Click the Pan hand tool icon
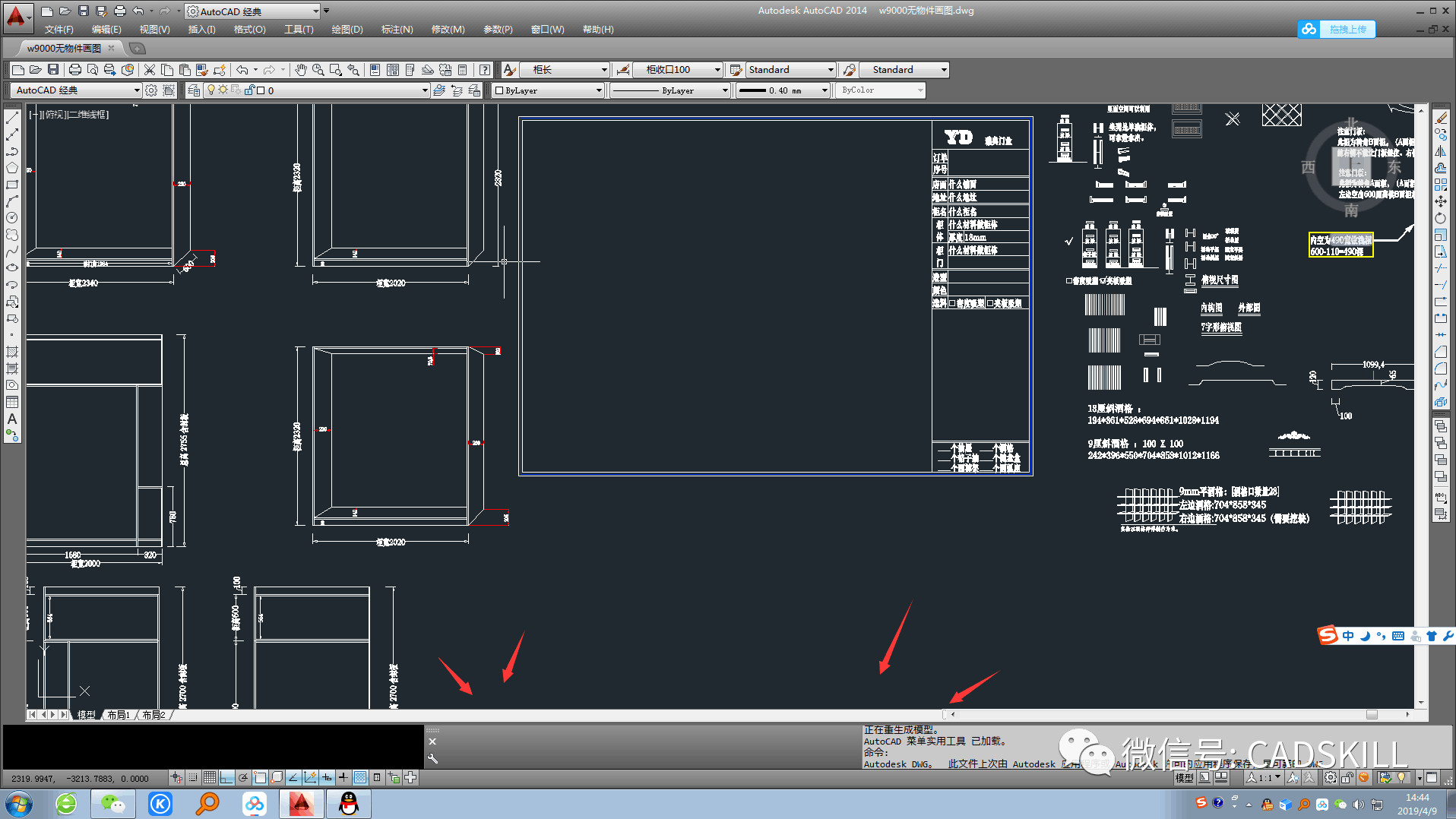Viewport: 1456px width, 819px height. [x=301, y=70]
